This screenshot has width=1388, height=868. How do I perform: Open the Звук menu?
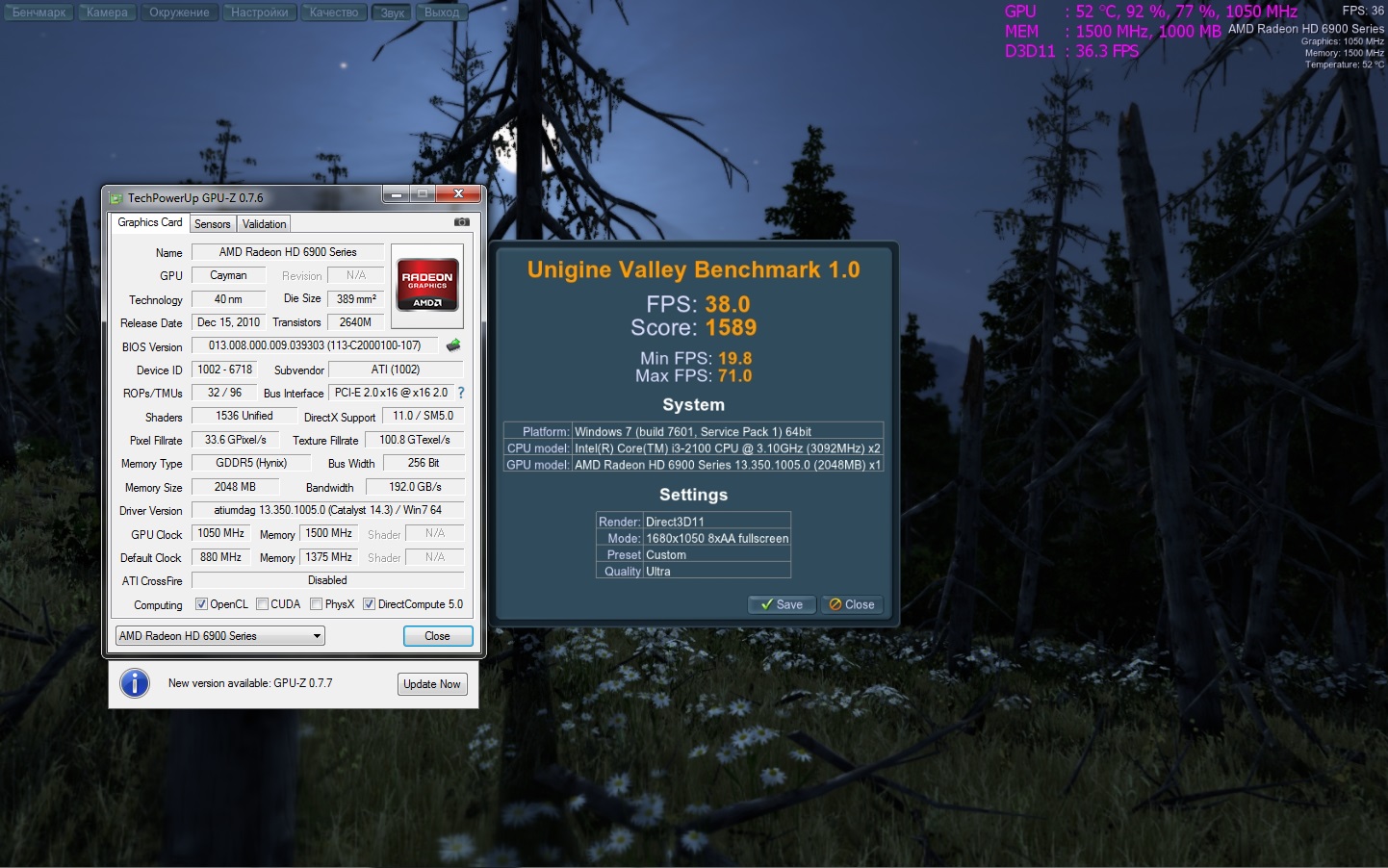point(392,13)
